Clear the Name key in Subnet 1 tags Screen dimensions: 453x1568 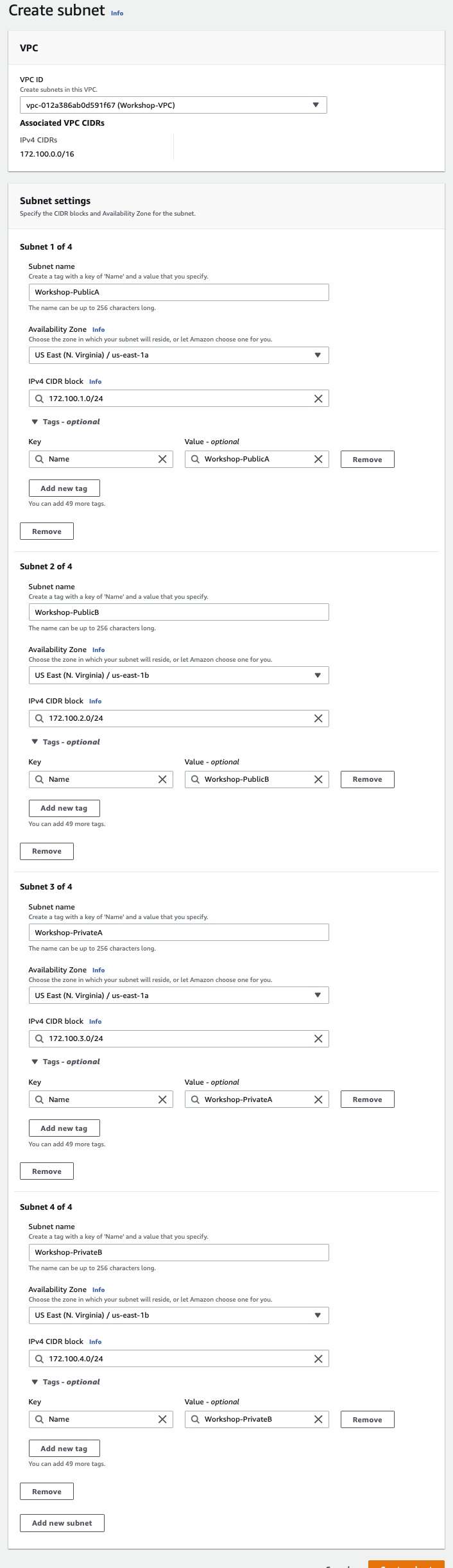point(162,459)
